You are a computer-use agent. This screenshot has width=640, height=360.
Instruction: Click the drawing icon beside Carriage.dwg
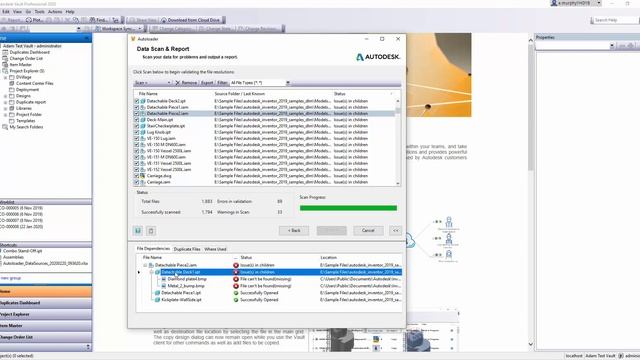(143, 176)
